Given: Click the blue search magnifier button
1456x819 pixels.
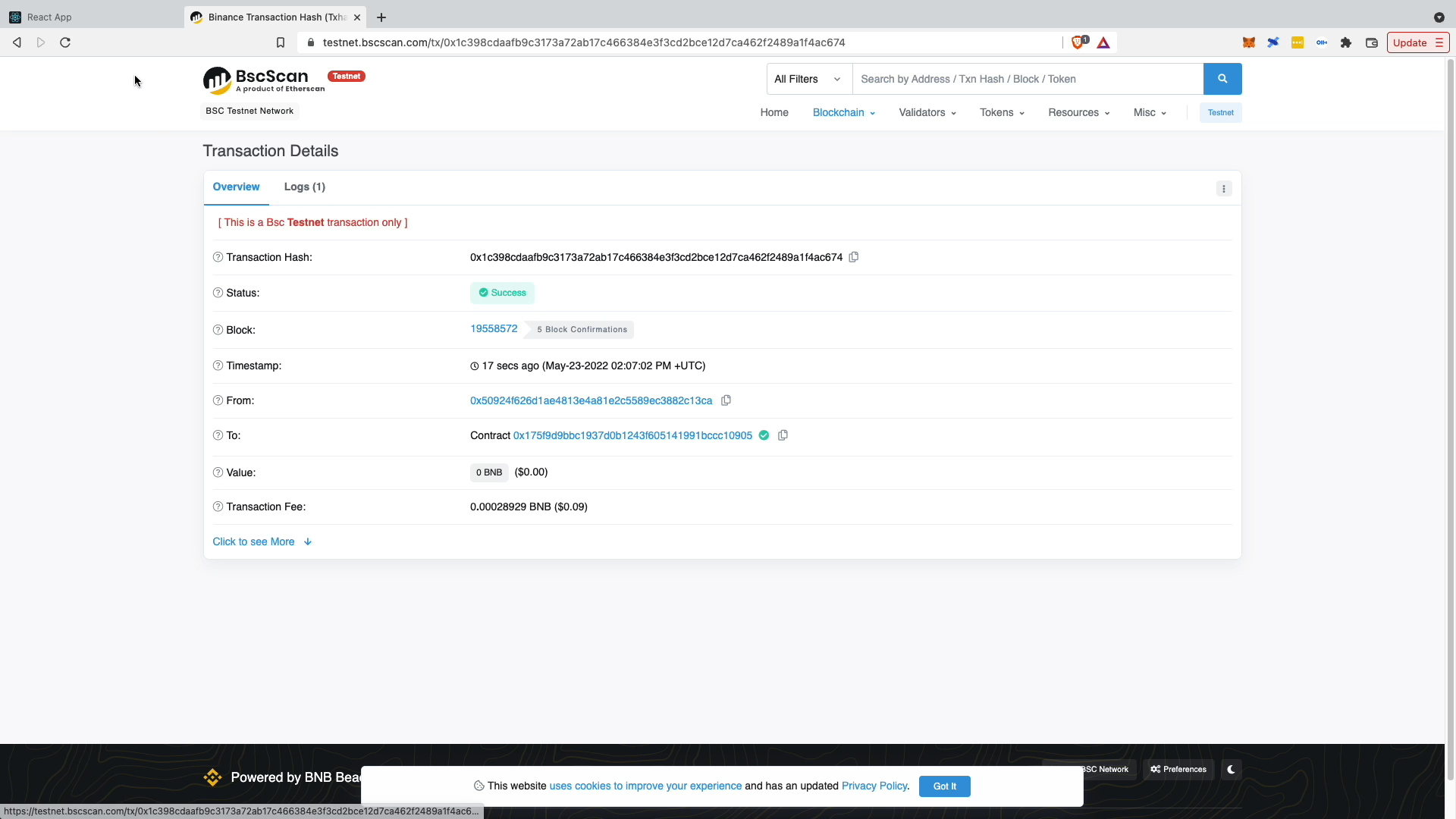Looking at the screenshot, I should 1222,79.
